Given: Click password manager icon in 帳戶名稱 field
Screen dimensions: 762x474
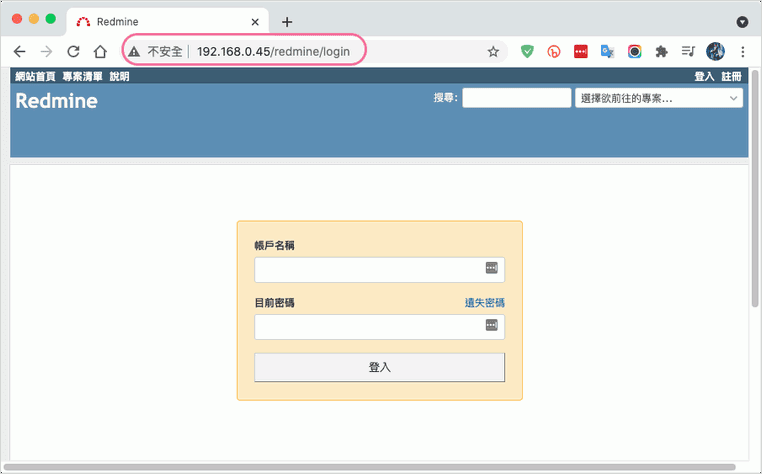Looking at the screenshot, I should [492, 267].
